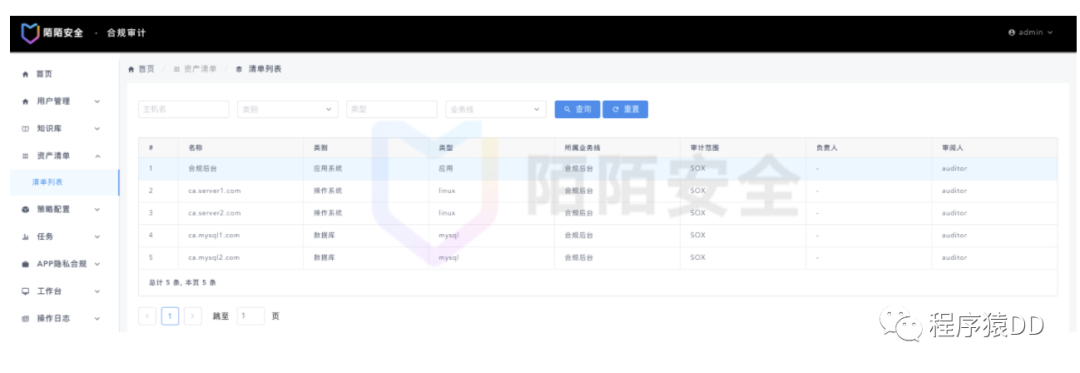Open the admin account dropdown arrow
Viewport: 1080px width, 373px height.
[x=1050, y=32]
